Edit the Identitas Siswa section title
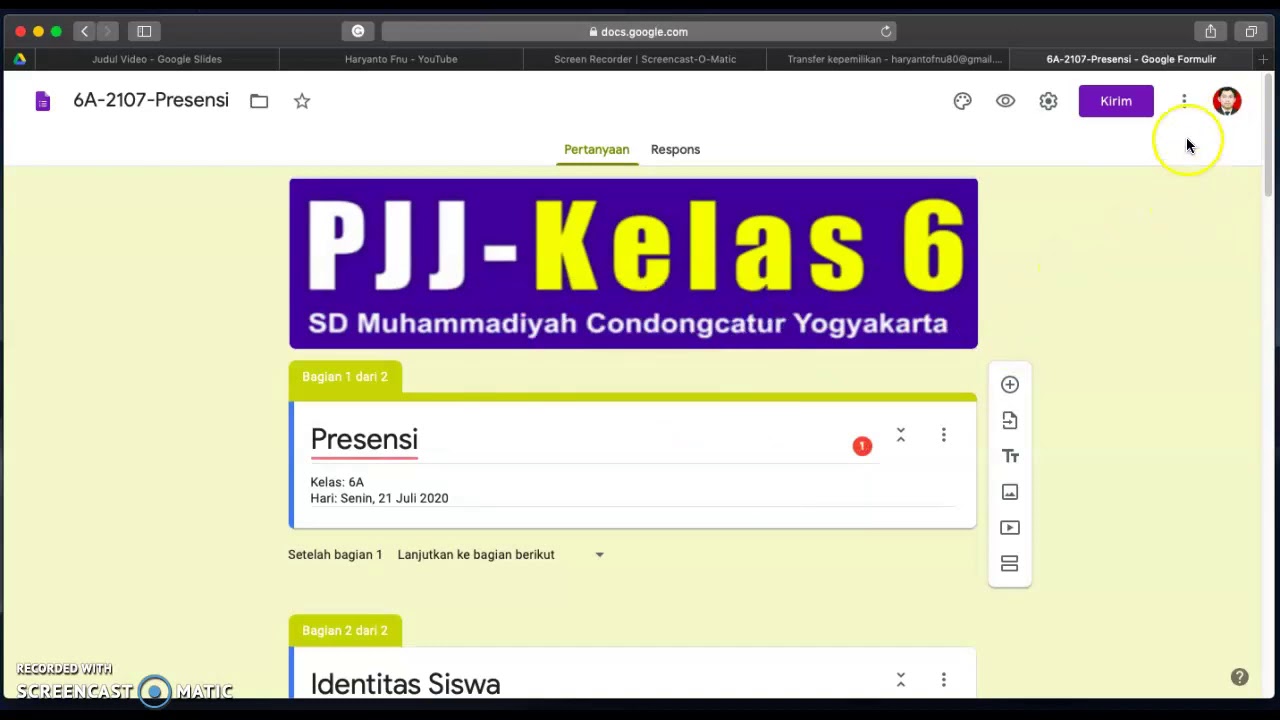1280x720 pixels. (405, 684)
